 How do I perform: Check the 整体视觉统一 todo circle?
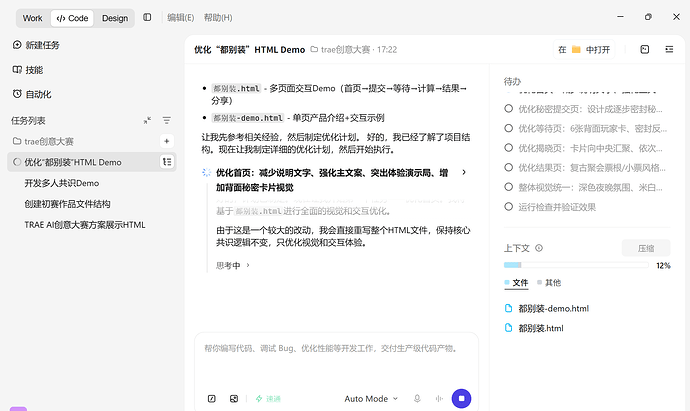tap(509, 187)
